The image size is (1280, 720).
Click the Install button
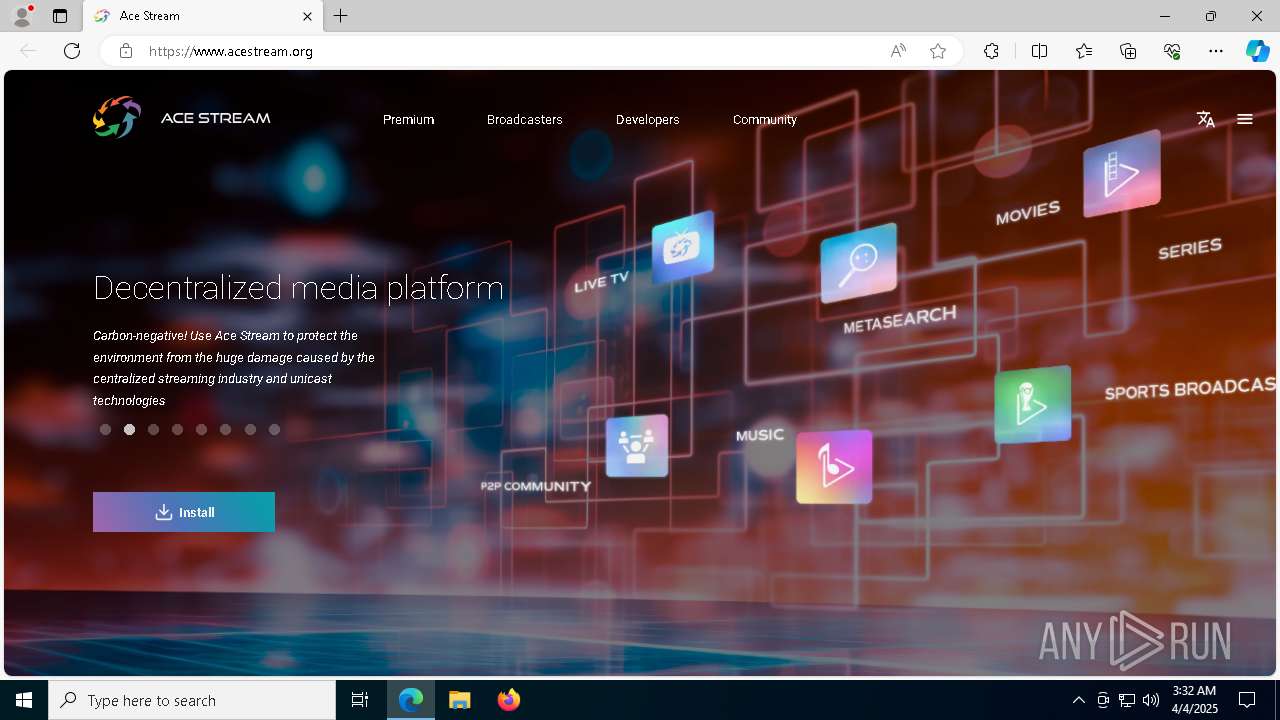[184, 512]
